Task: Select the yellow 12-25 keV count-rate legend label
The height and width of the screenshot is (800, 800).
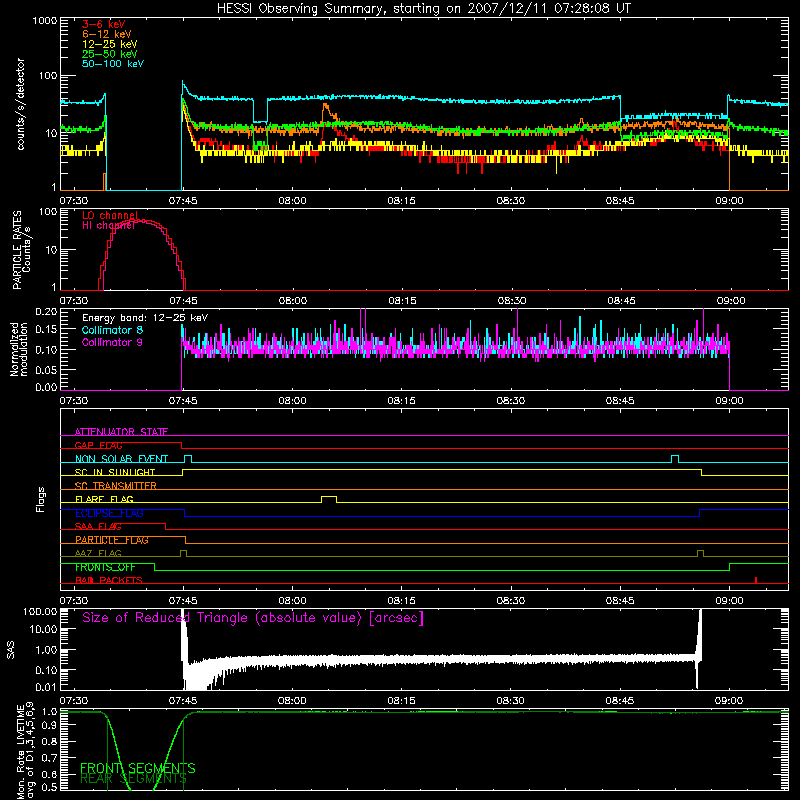Action: (x=110, y=44)
